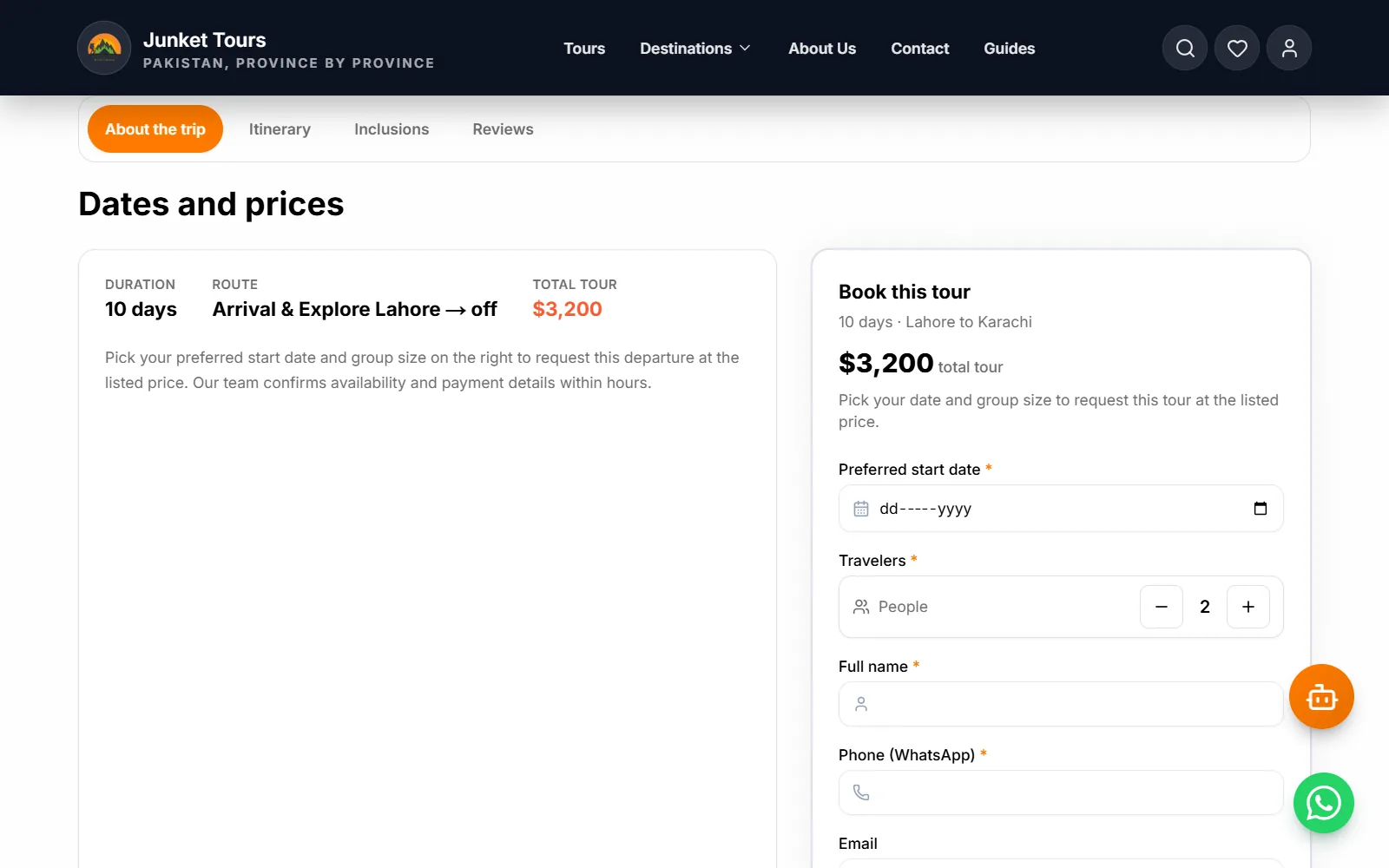The height and width of the screenshot is (868, 1389).
Task: Click the 'Dates and prices' heading
Action: click(211, 204)
